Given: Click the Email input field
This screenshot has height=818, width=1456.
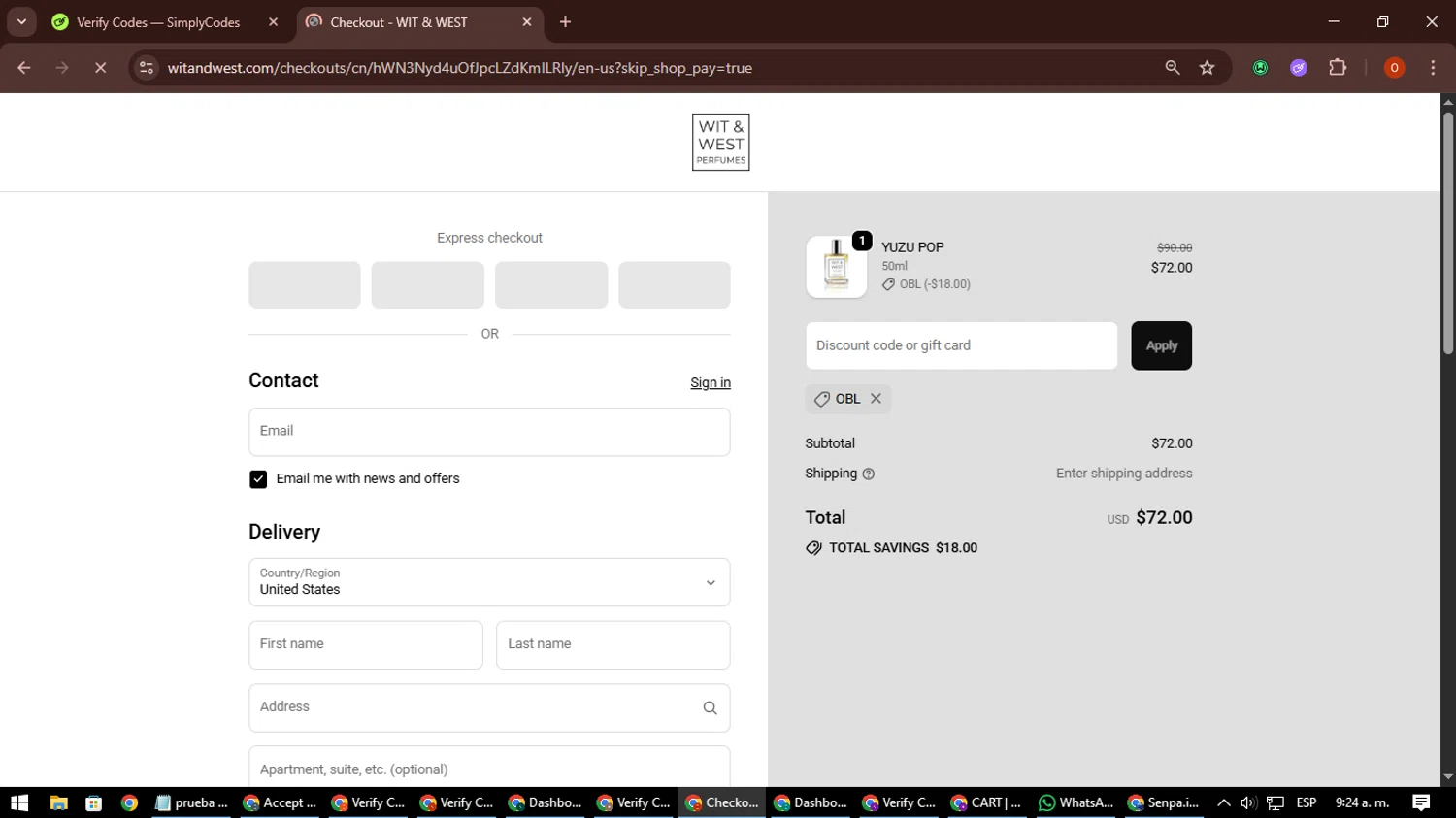Looking at the screenshot, I should (489, 432).
